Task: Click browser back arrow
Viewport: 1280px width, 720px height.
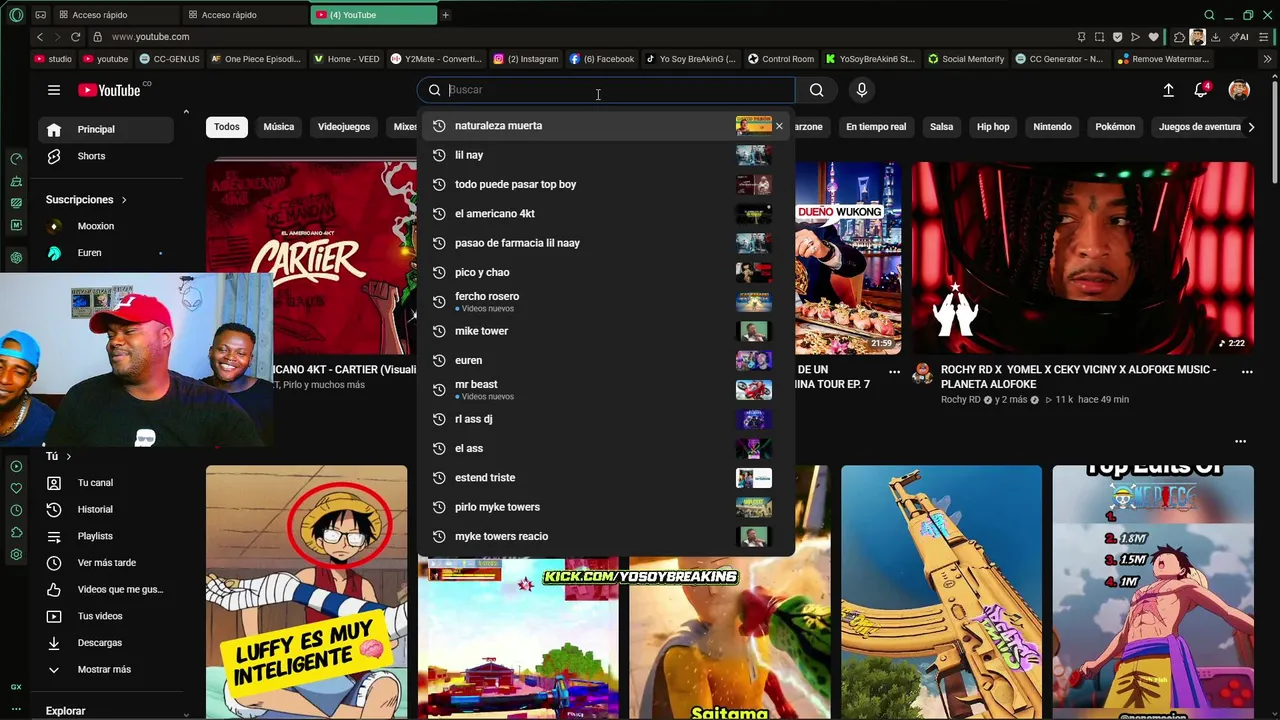Action: (x=40, y=37)
